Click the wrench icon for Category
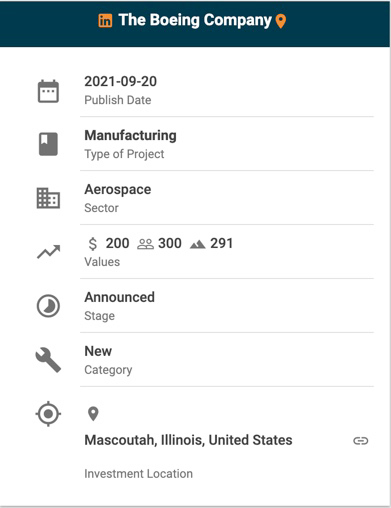 (48, 360)
